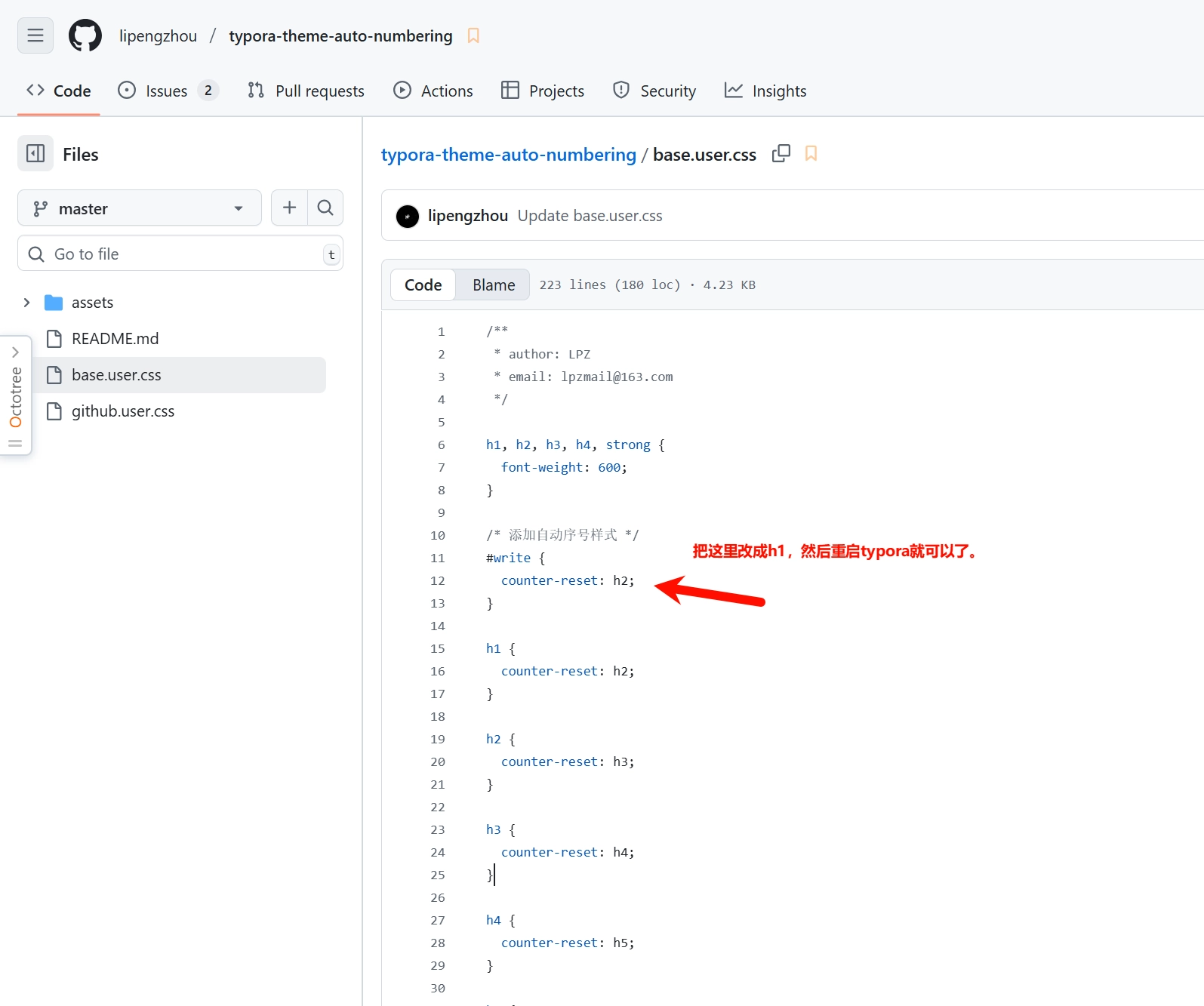
Task: Click the search files magnifier icon
Action: click(x=325, y=208)
